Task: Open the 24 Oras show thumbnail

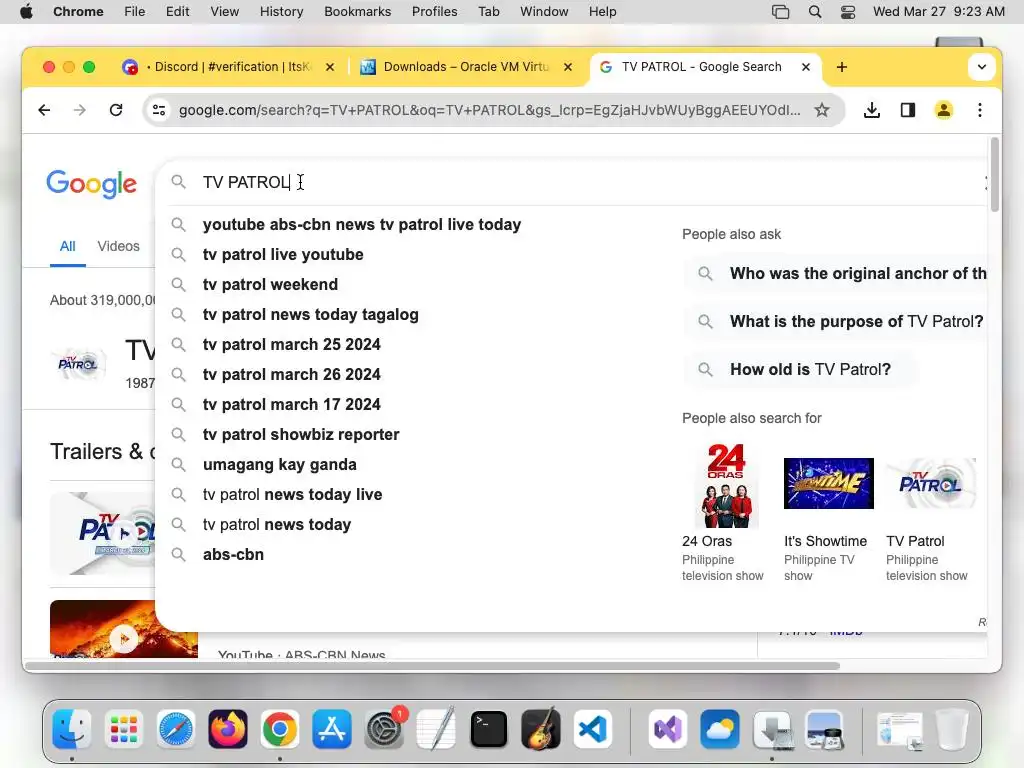Action: click(726, 485)
